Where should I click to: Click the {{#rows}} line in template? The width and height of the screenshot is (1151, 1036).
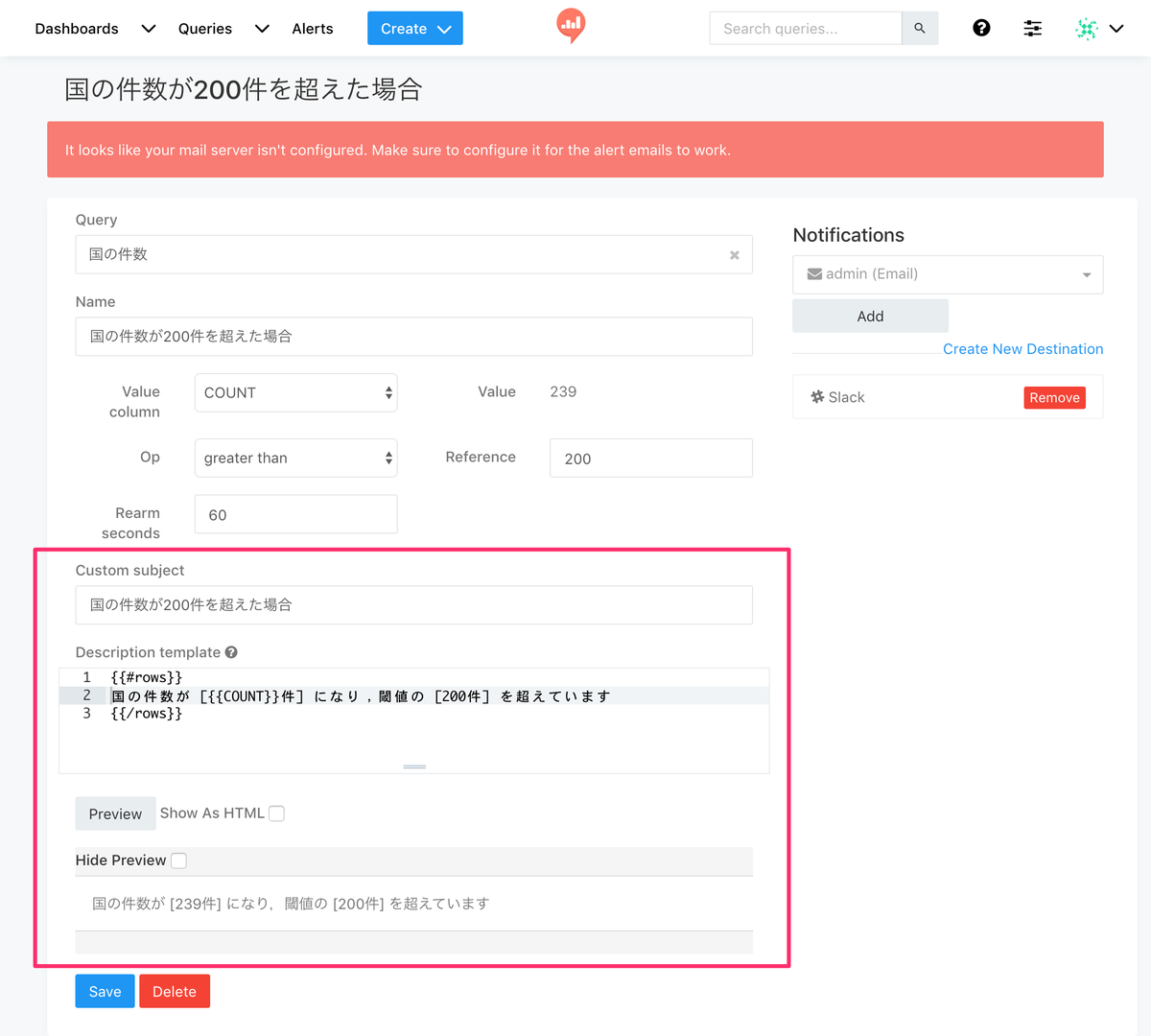coord(147,677)
